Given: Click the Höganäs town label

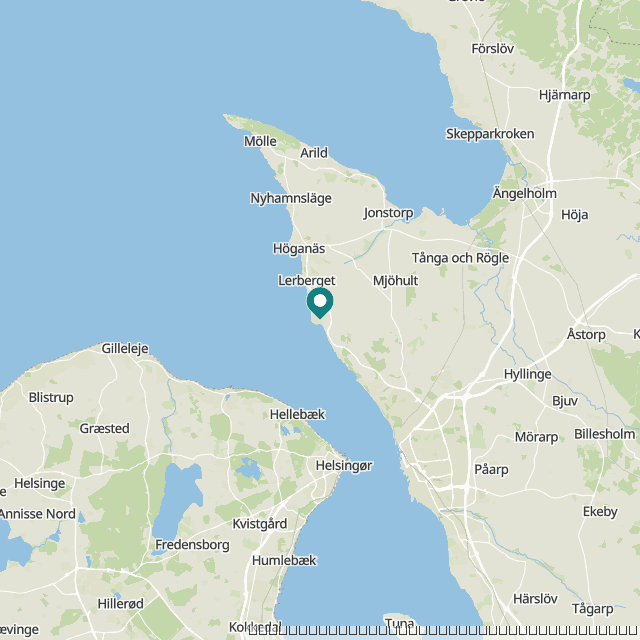Looking at the screenshot, I should point(299,249).
